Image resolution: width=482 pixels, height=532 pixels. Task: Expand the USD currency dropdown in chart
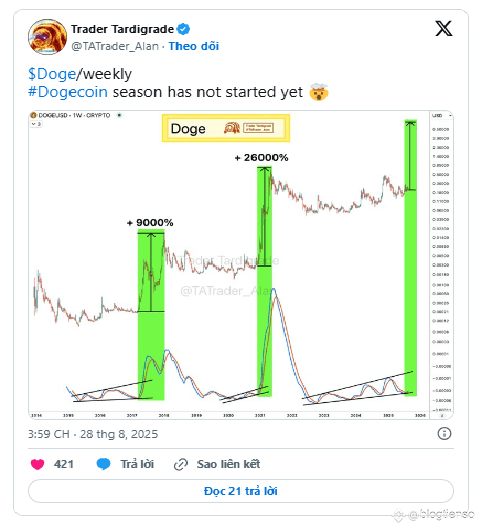442,116
